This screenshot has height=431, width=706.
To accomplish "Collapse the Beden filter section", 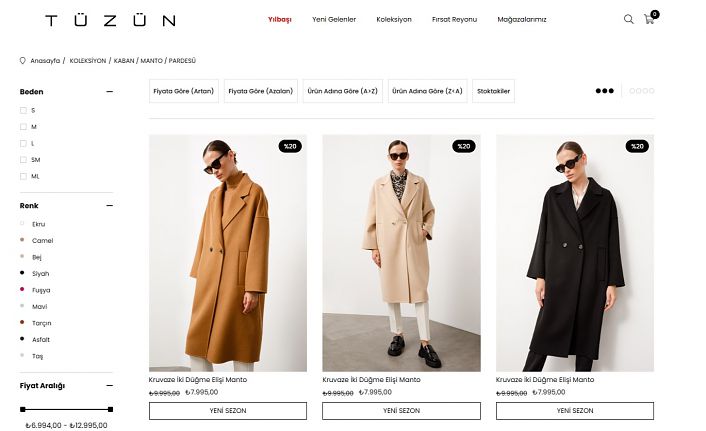I will 109,91.
